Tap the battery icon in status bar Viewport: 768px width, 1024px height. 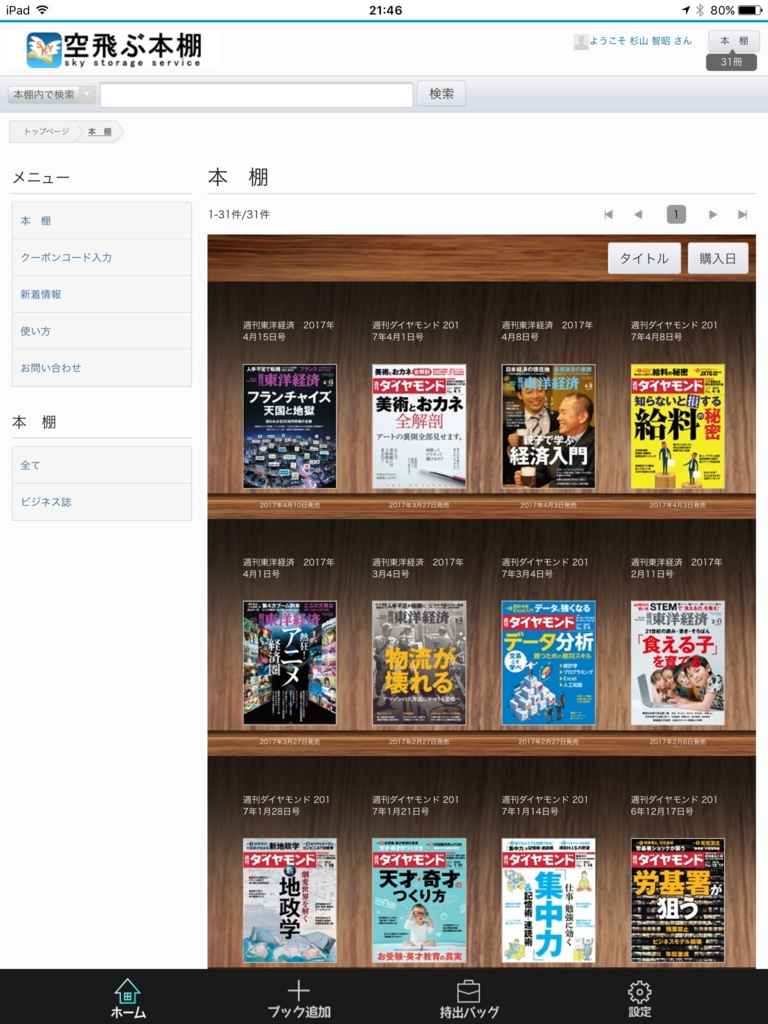click(x=750, y=10)
